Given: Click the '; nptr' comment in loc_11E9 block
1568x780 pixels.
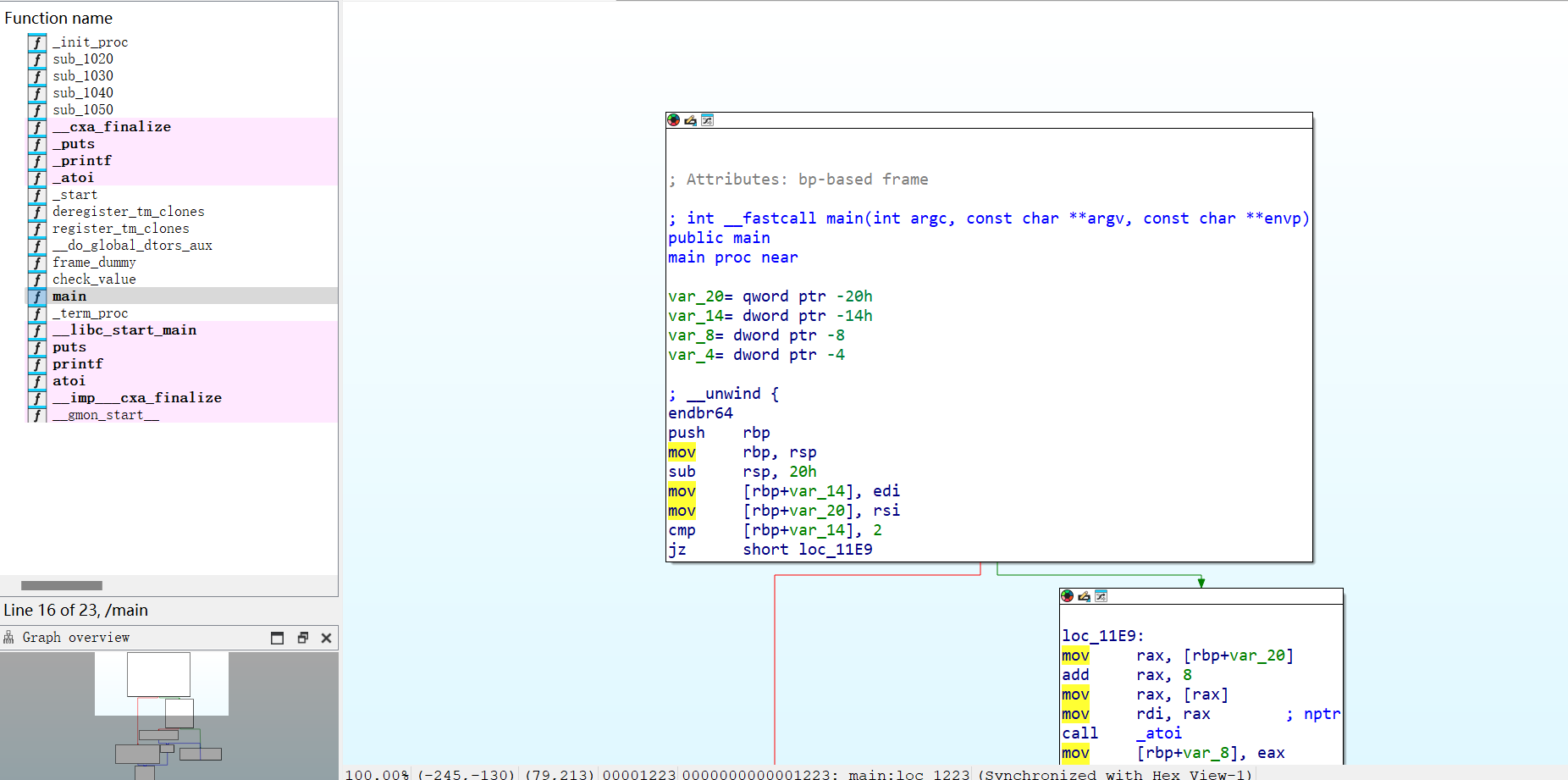Looking at the screenshot, I should 1313,714.
